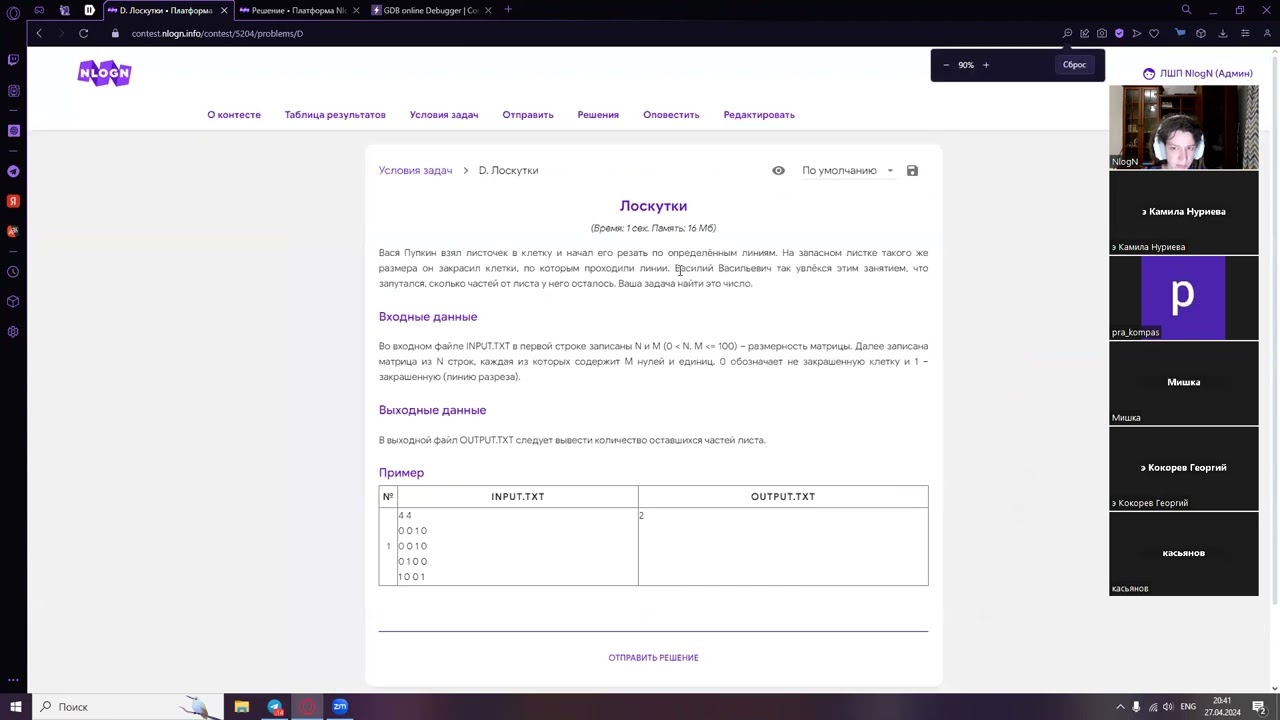Show hidden tray icons chevron
This screenshot has width=1280, height=720.
pyautogui.click(x=1120, y=707)
